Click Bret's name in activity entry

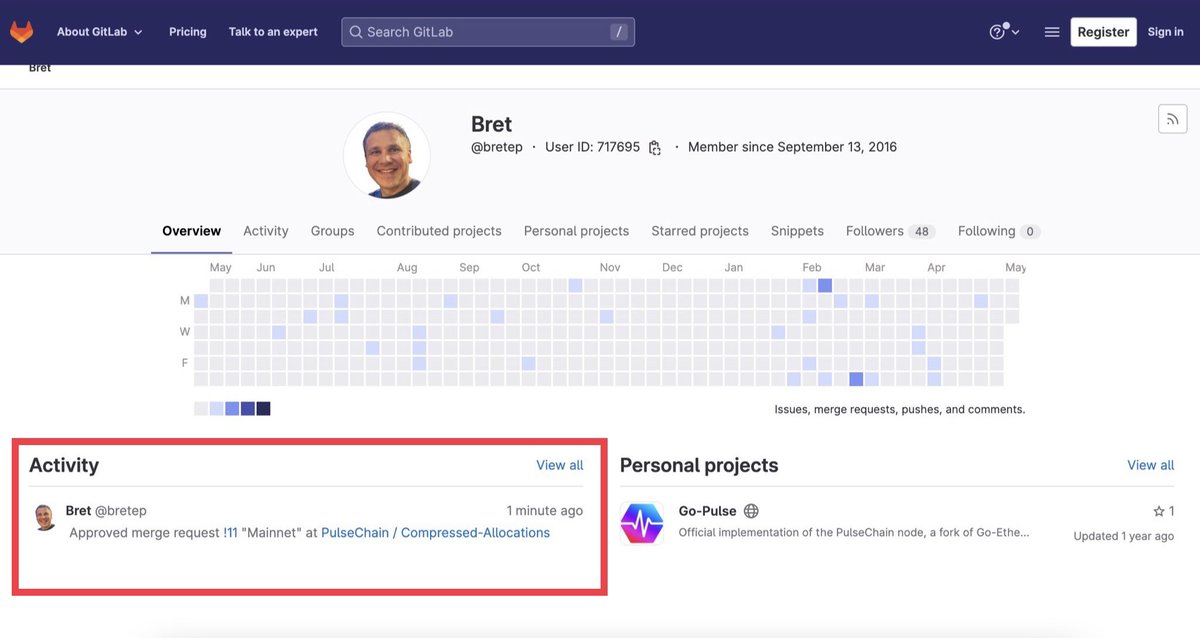(78, 511)
